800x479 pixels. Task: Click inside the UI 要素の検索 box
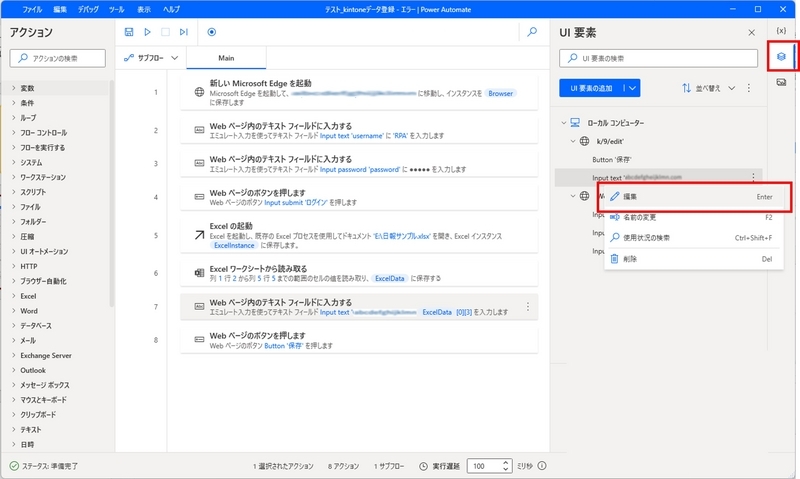pos(658,58)
